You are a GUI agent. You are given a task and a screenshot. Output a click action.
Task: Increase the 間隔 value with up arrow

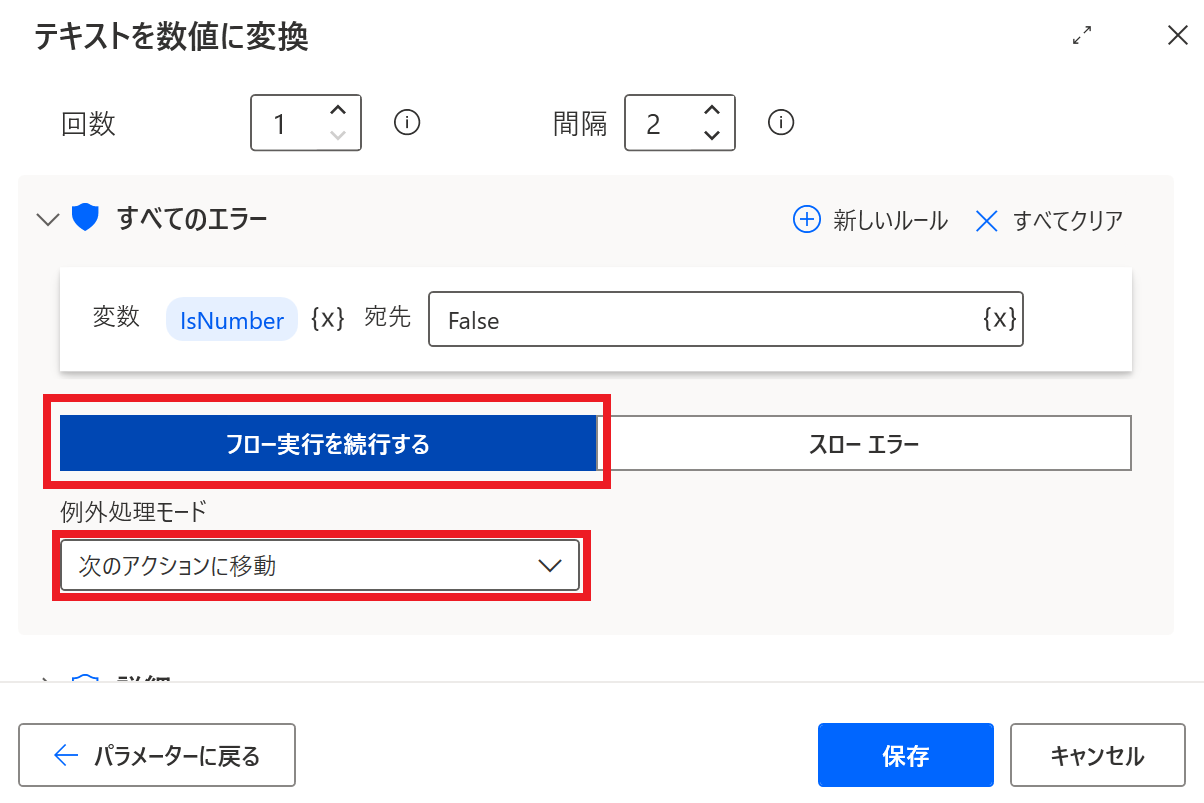tap(711, 110)
